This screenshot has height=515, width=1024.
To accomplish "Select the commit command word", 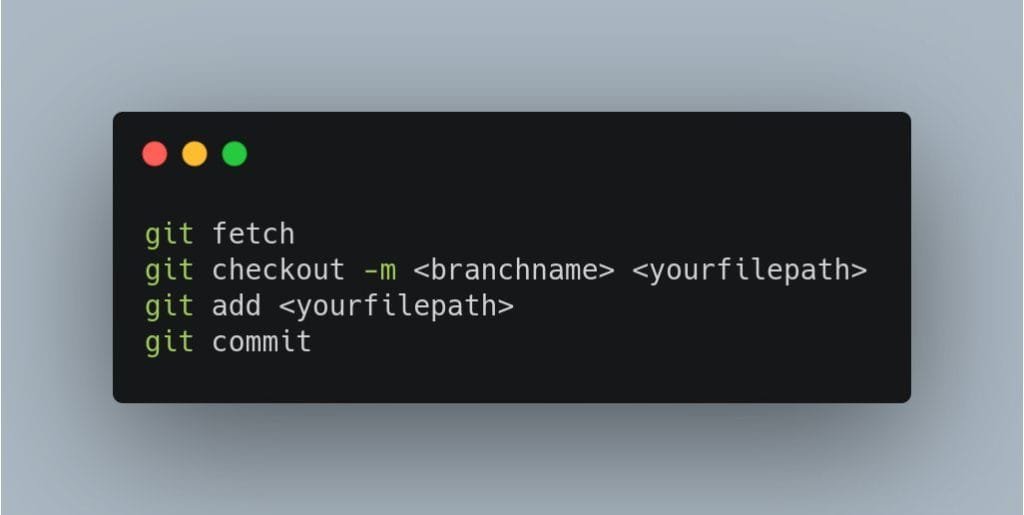I will click(262, 342).
